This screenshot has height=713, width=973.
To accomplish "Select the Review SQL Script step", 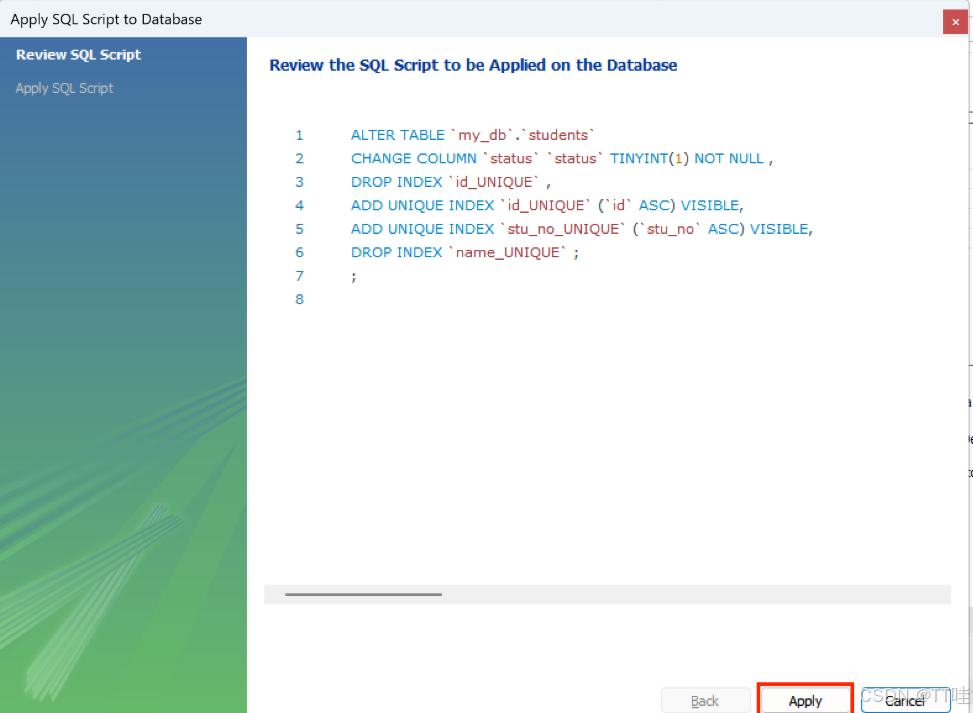I will [78, 55].
